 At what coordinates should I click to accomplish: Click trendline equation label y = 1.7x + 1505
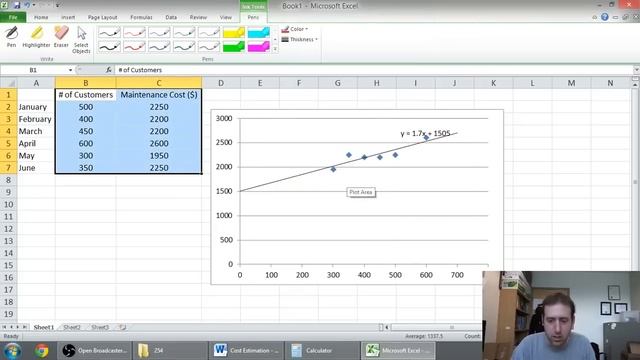click(x=425, y=133)
